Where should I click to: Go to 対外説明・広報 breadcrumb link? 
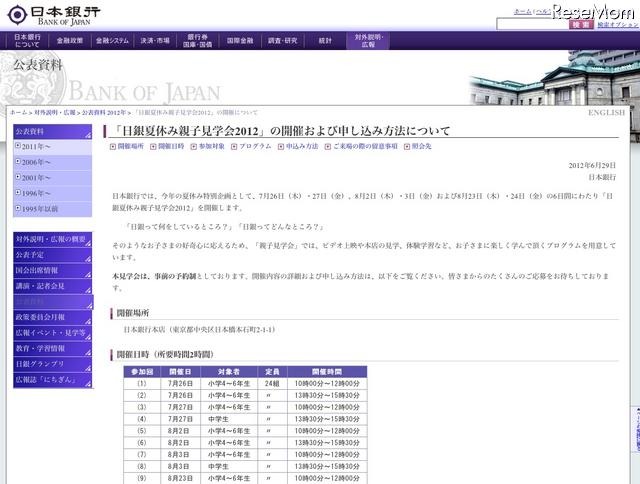click(x=55, y=112)
